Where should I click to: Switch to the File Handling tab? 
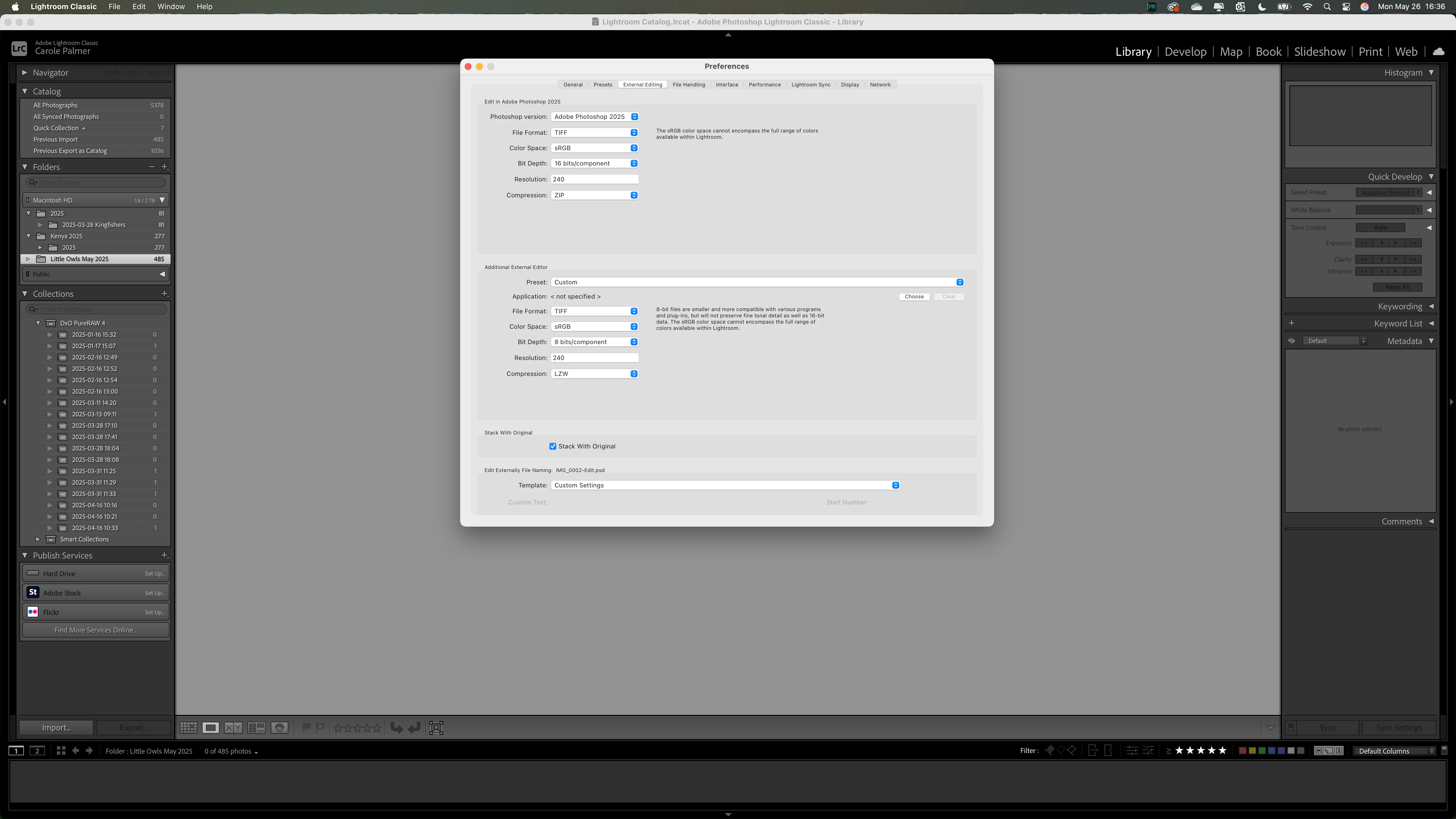click(x=688, y=85)
